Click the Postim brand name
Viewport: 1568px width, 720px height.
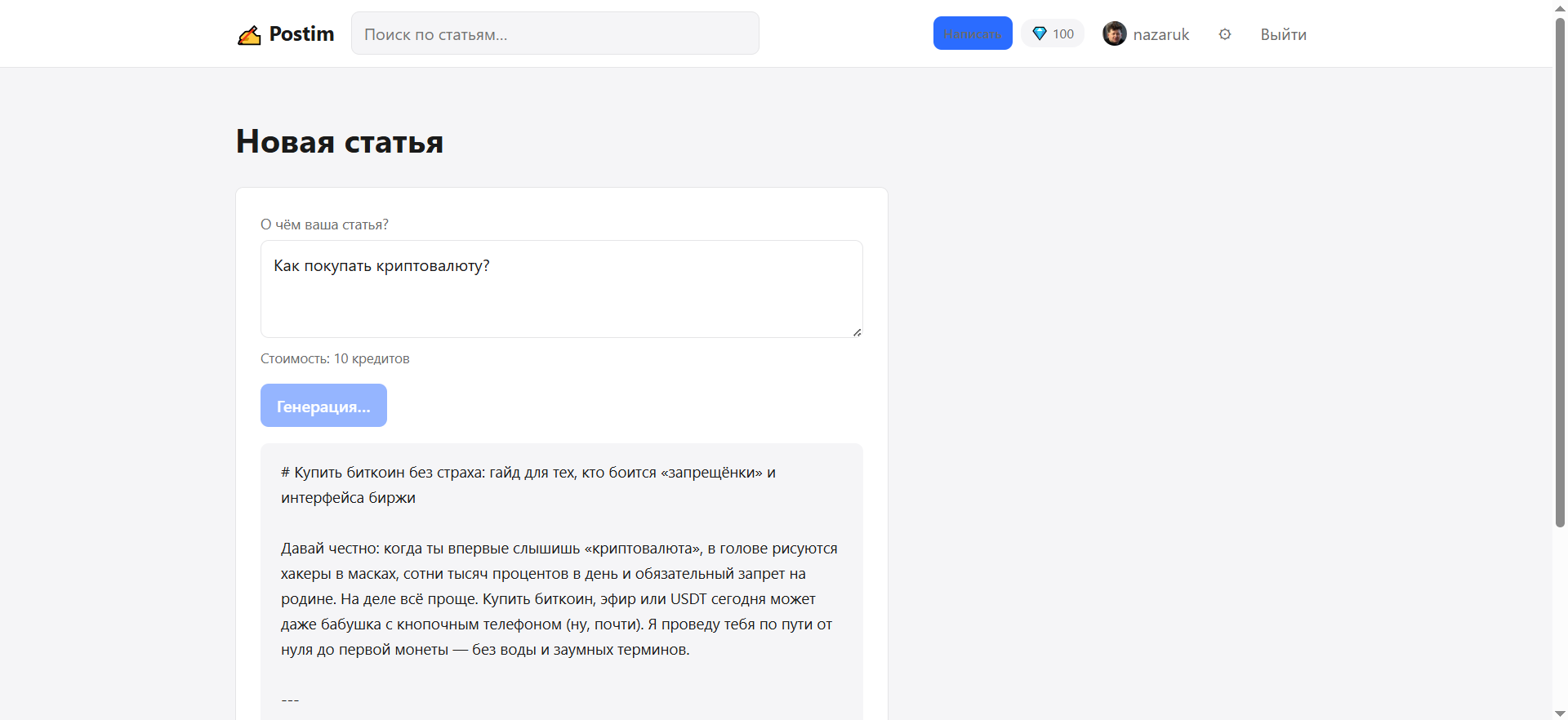pyautogui.click(x=301, y=33)
